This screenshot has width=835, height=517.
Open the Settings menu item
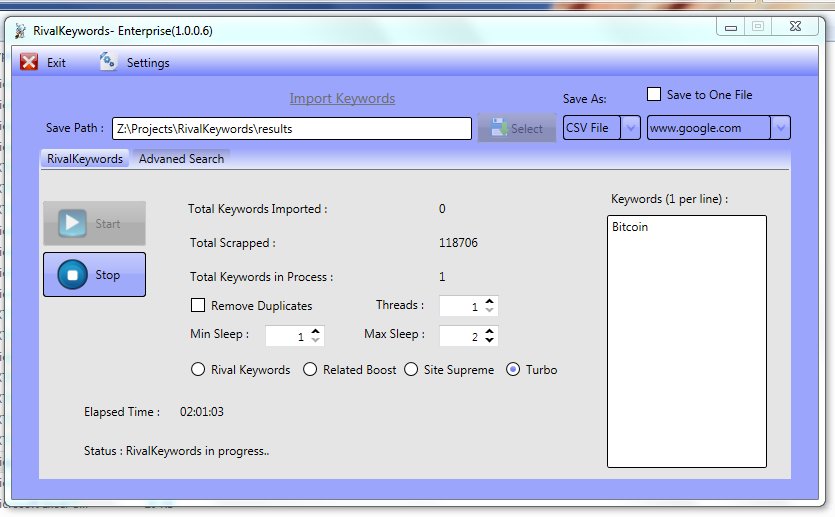pos(148,63)
